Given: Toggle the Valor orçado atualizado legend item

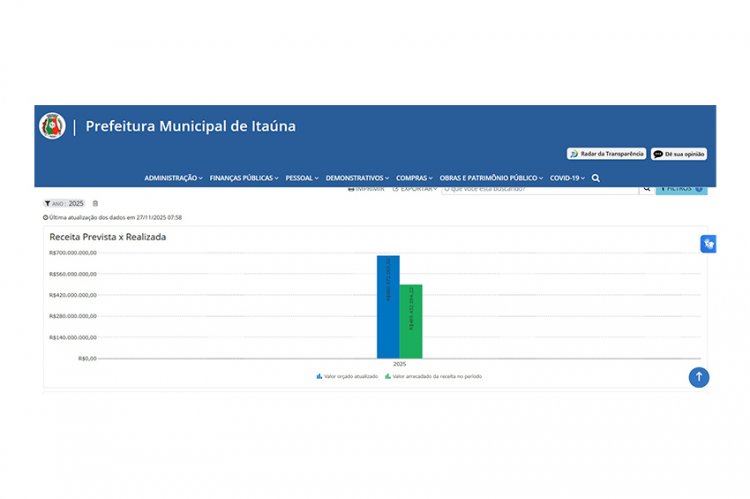Looking at the screenshot, I should (x=347, y=377).
